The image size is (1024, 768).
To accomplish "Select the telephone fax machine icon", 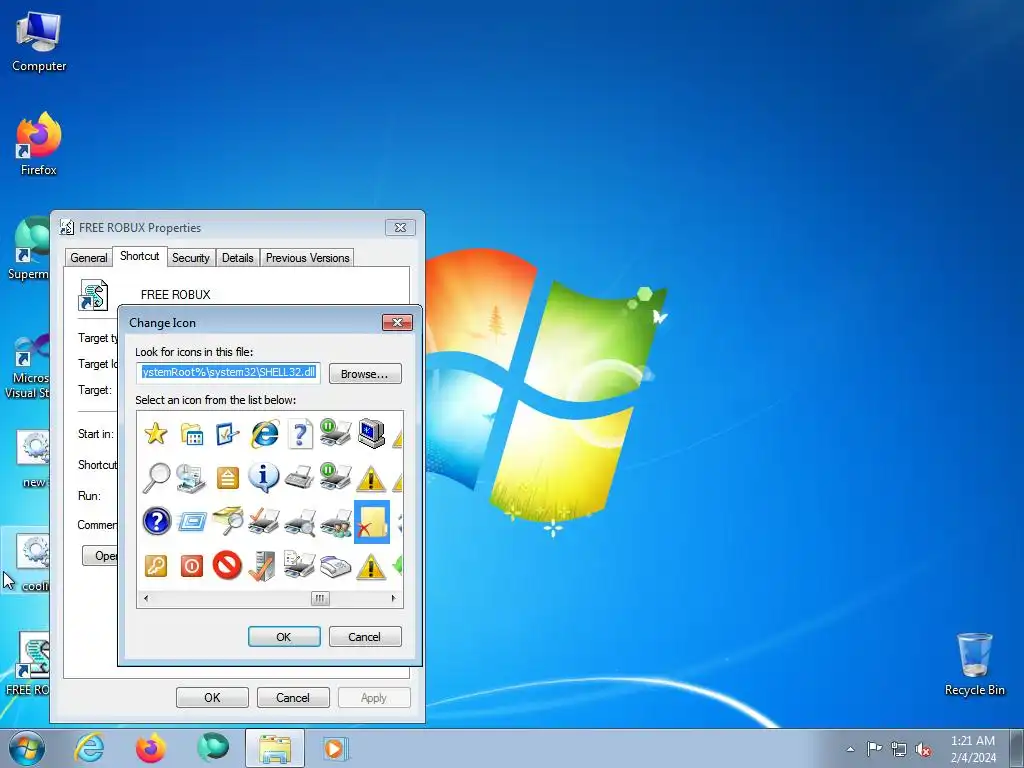I will click(336, 566).
